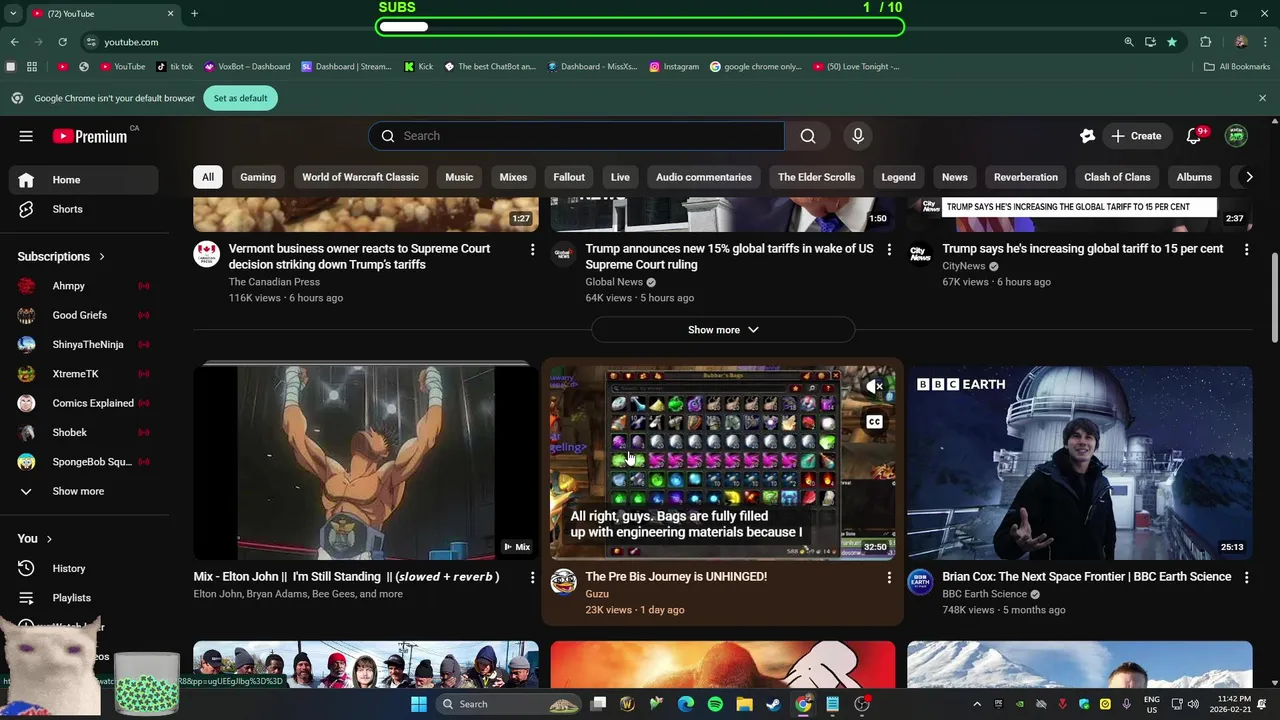
Task: Open Good Griefs channel subscription
Action: [84, 315]
